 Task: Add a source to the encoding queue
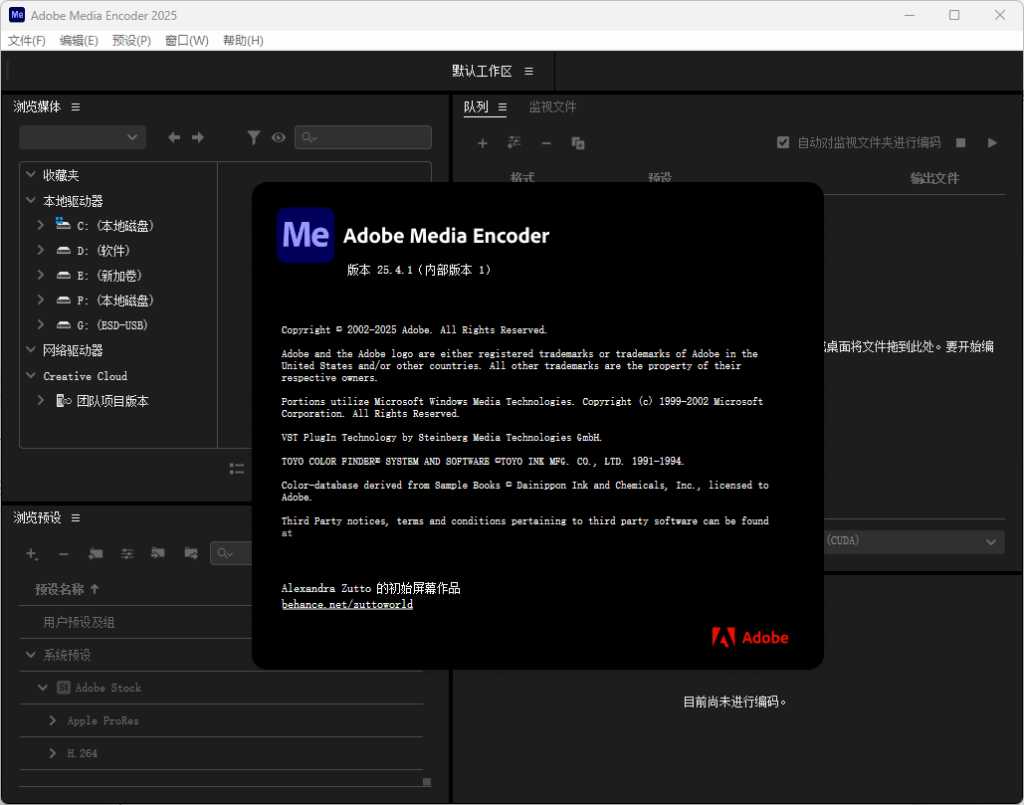tap(483, 143)
